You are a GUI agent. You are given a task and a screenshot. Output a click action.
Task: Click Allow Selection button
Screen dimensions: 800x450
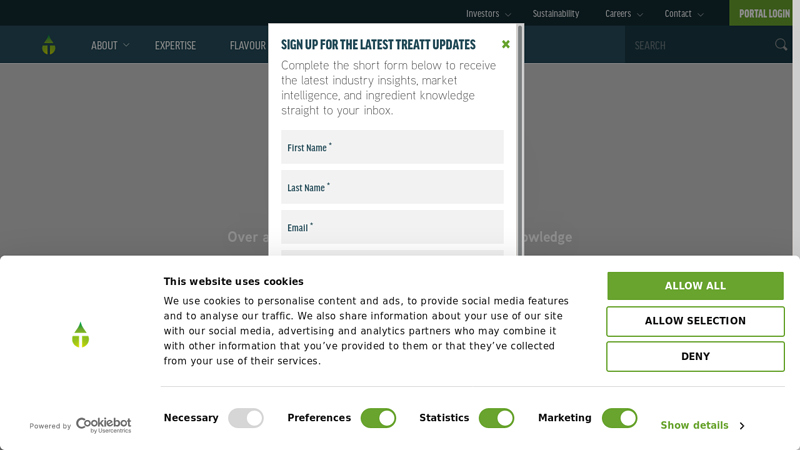(x=695, y=321)
